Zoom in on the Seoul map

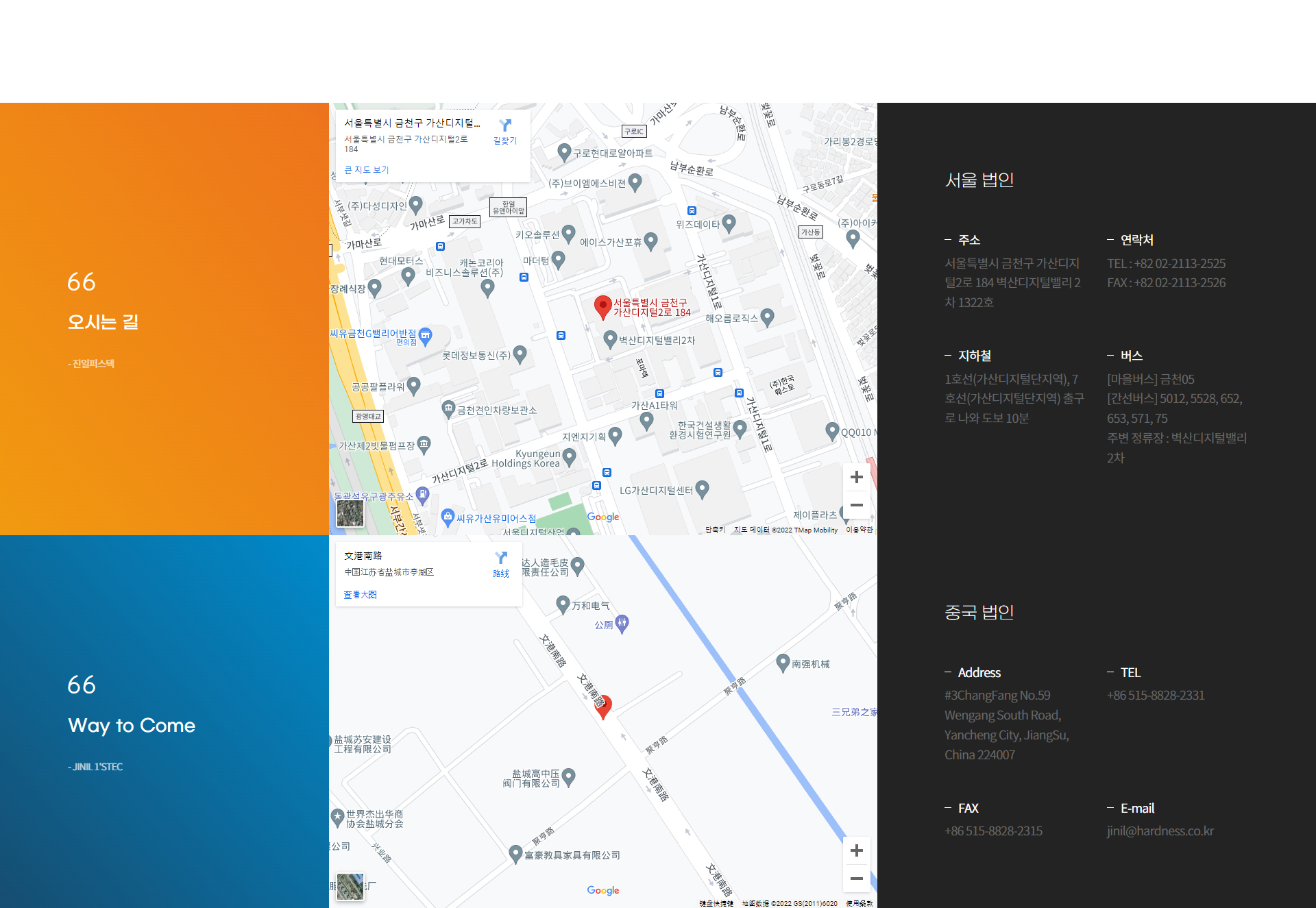(856, 477)
